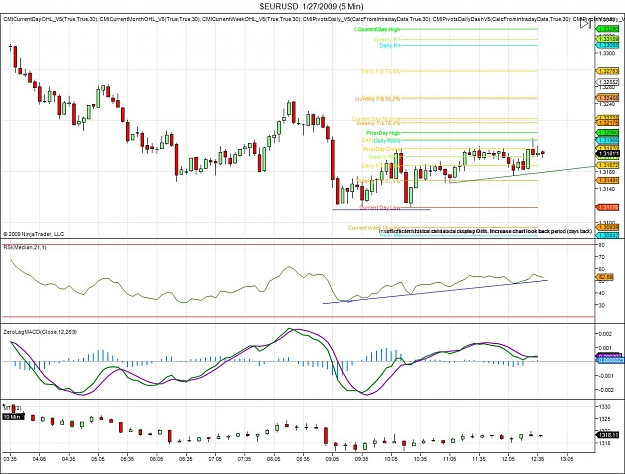The height and width of the screenshot is (474, 625).
Task: Click the scroll-to-latest-bar arrow icon
Action: pos(585,24)
